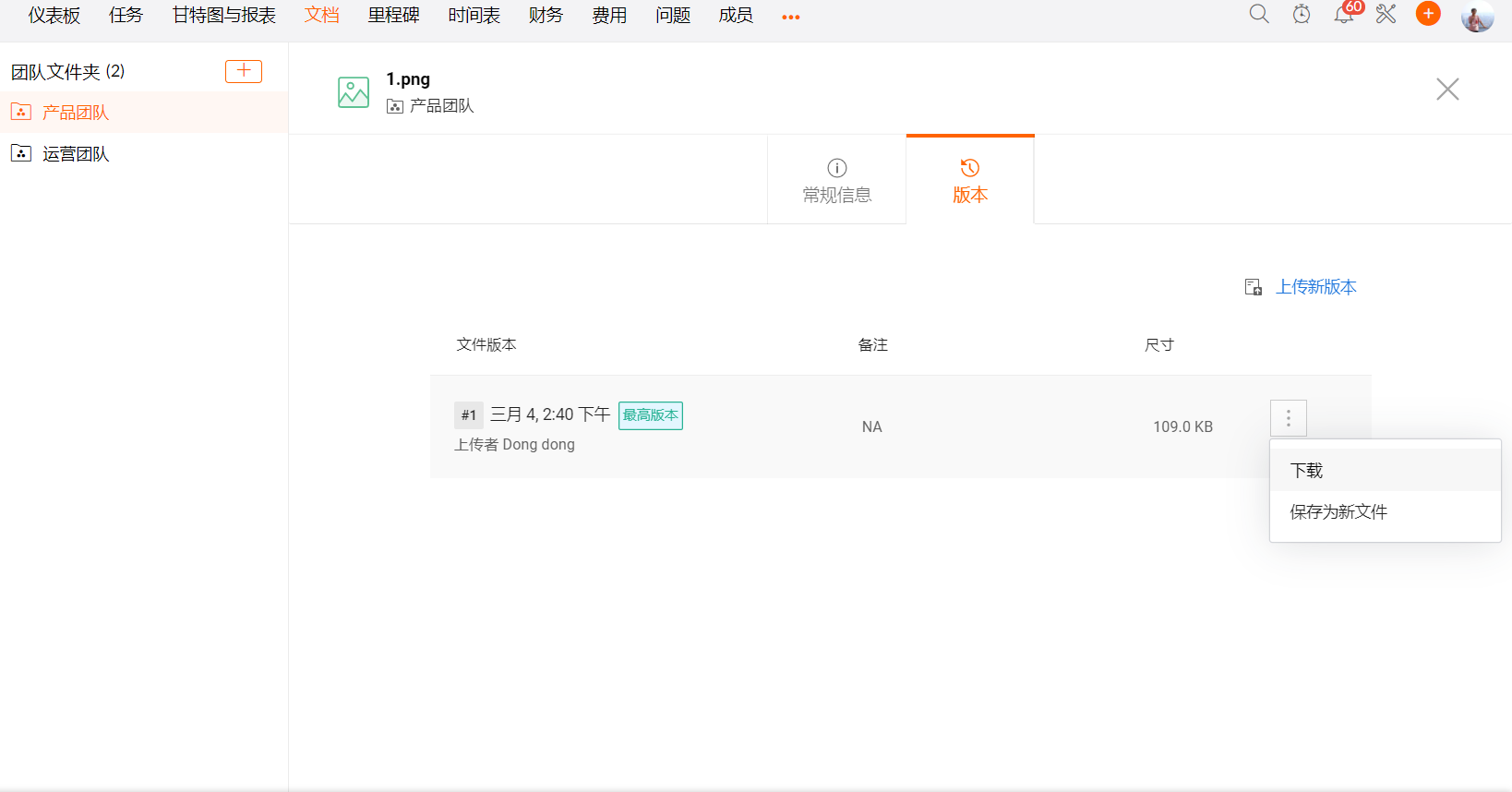Screen dimensions: 1512x792
Task: Open the 里程碑 navigation item
Action: click(x=393, y=16)
